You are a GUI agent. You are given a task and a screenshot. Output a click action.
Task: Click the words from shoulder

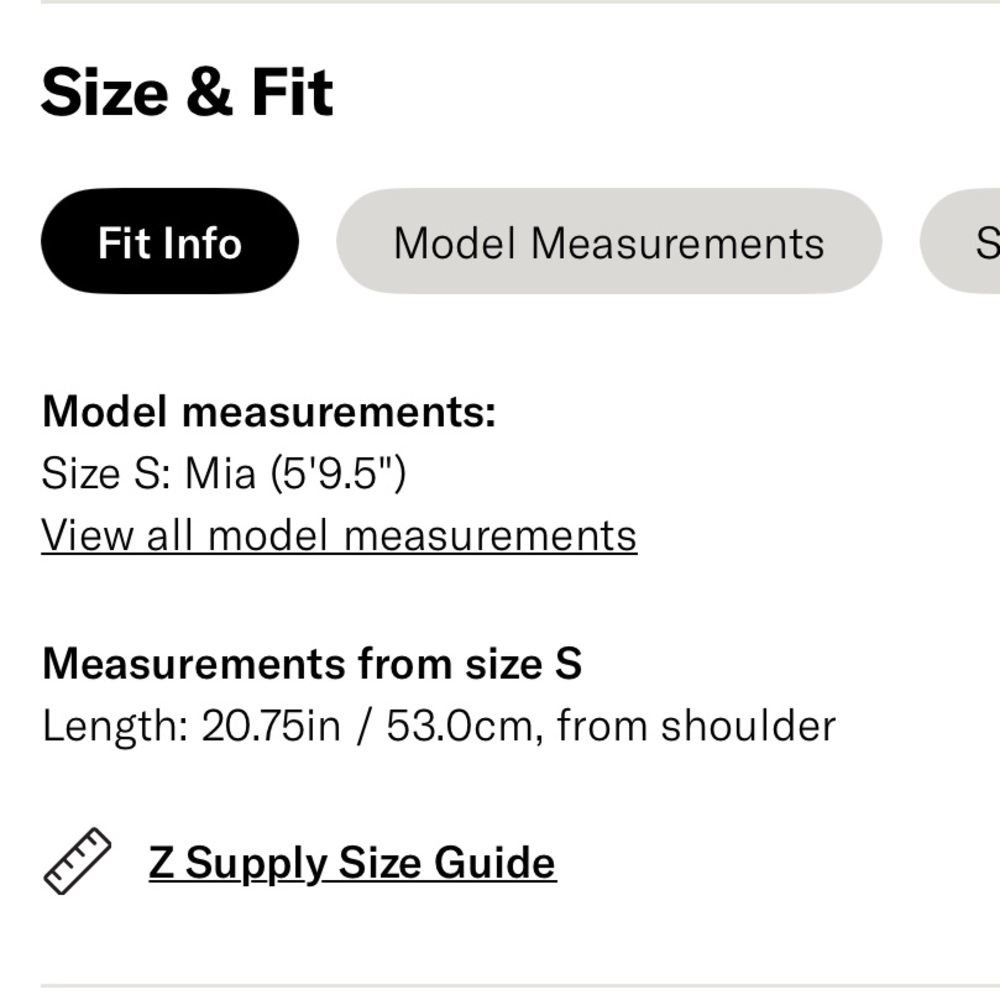click(x=696, y=726)
